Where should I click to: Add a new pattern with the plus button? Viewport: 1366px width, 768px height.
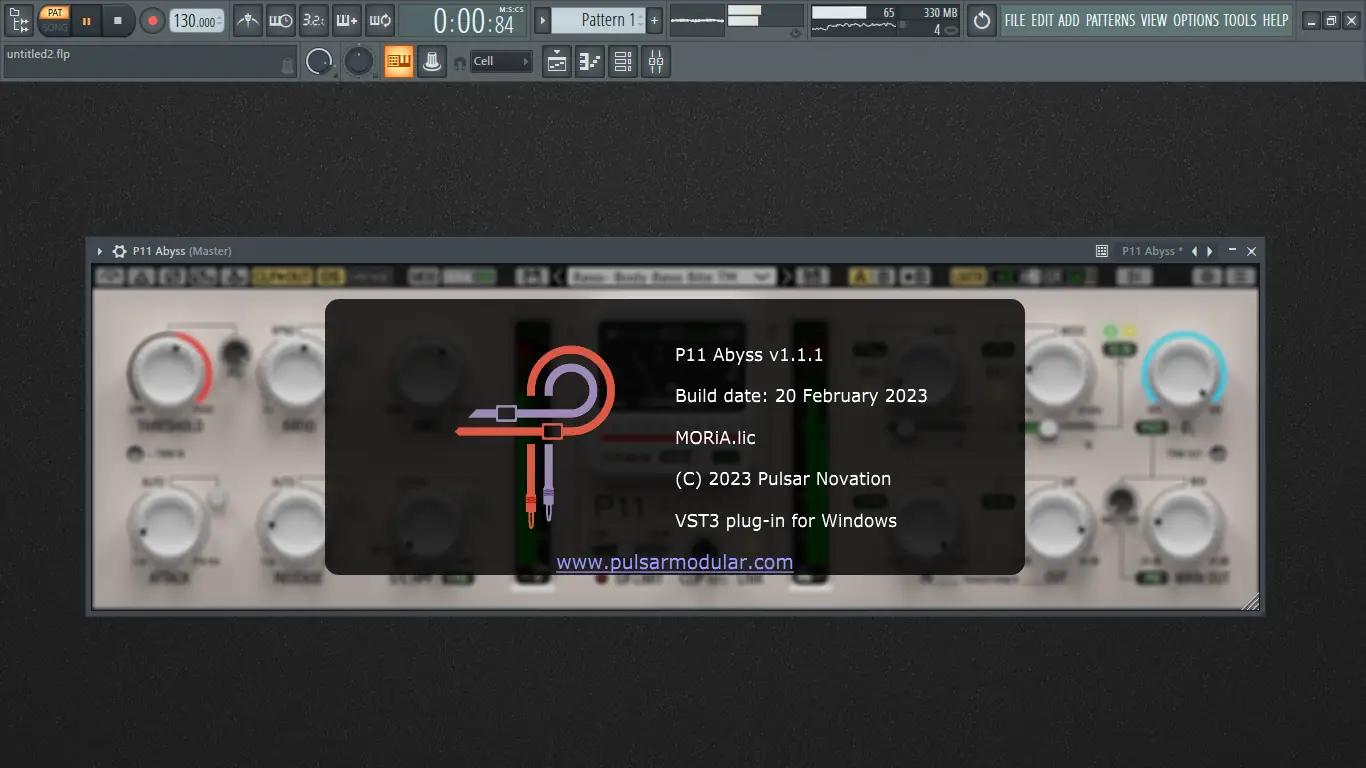[654, 20]
